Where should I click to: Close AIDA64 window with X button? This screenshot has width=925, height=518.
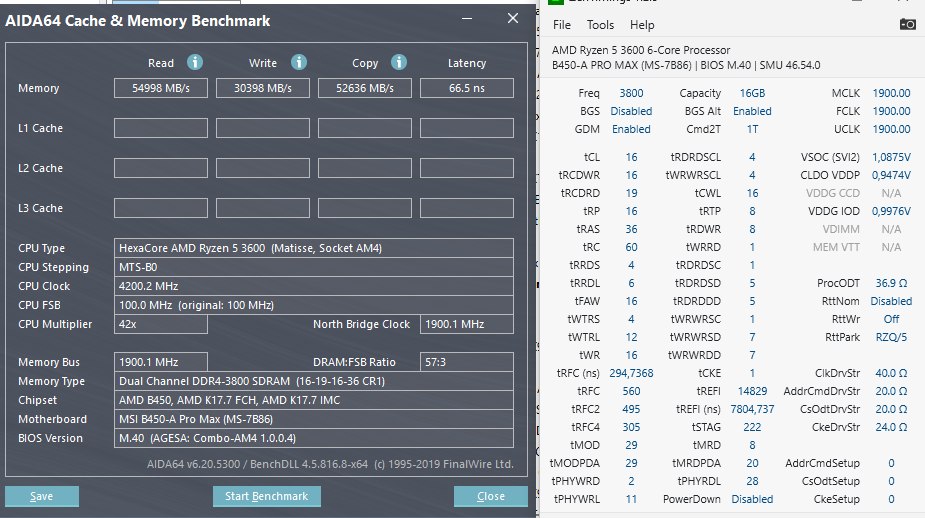click(x=513, y=19)
